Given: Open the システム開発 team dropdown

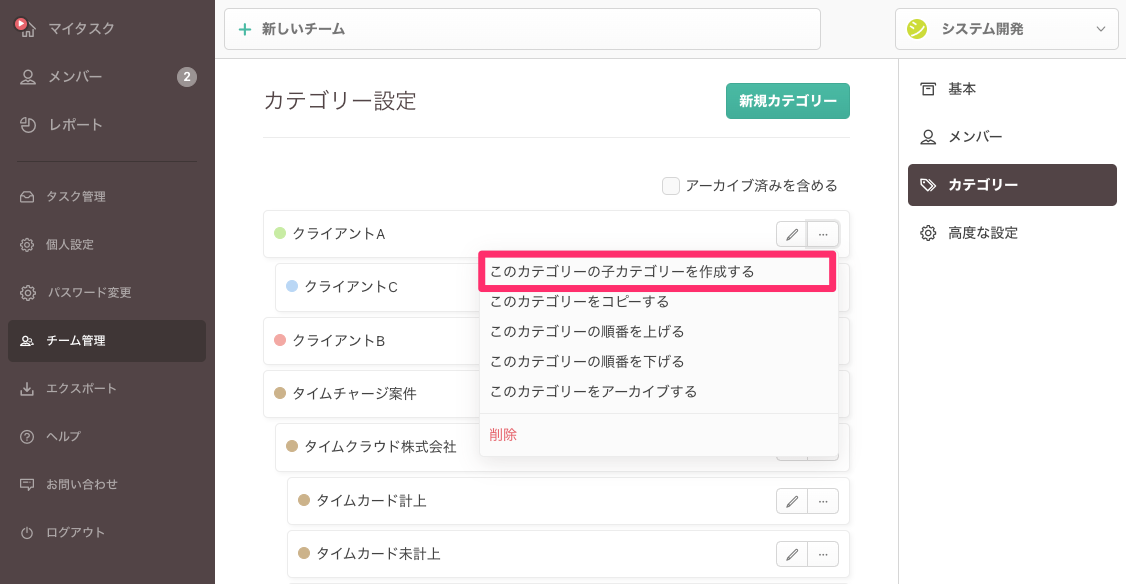Looking at the screenshot, I should 1006,29.
